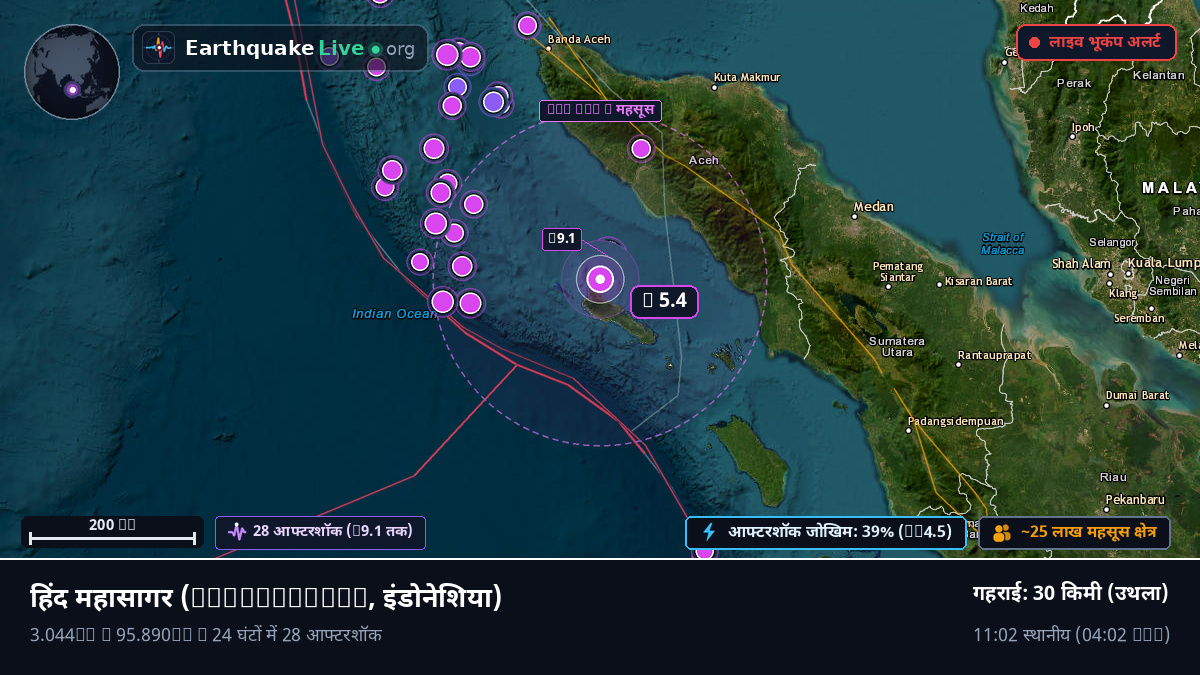Click the Kisaran Barat city label
Viewport: 1200px width, 675px height.
point(978,282)
